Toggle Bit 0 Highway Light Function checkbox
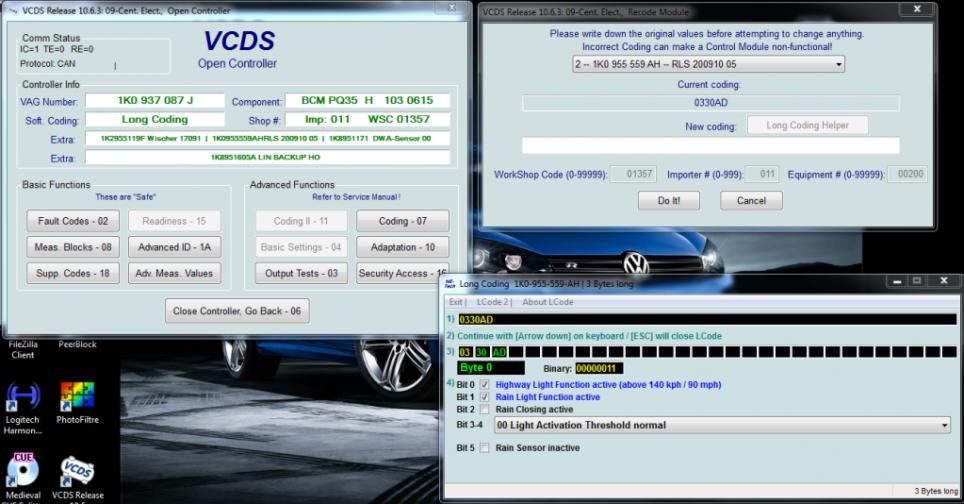This screenshot has width=964, height=504. click(x=484, y=385)
